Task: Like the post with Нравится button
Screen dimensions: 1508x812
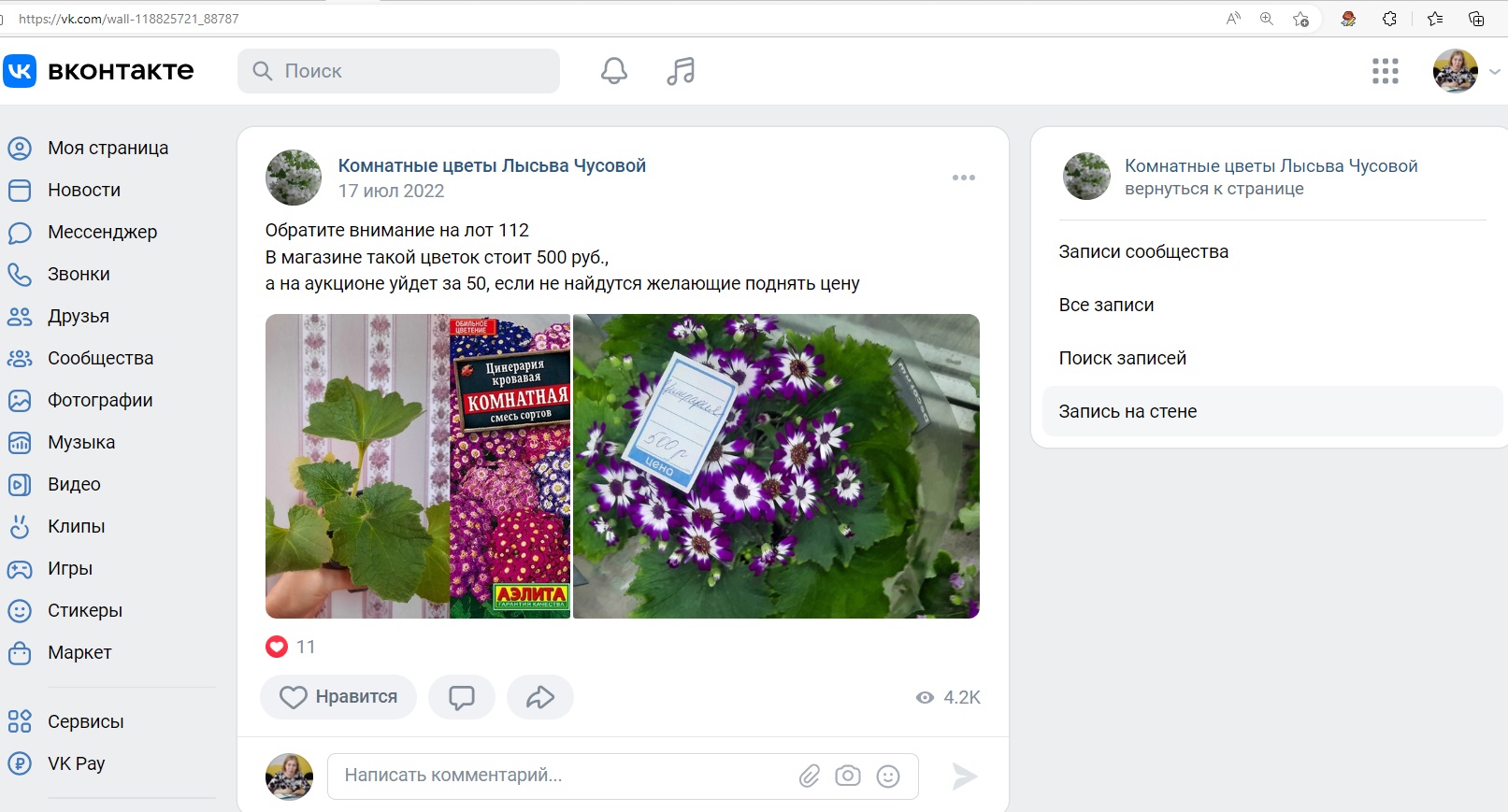Action: click(x=338, y=697)
